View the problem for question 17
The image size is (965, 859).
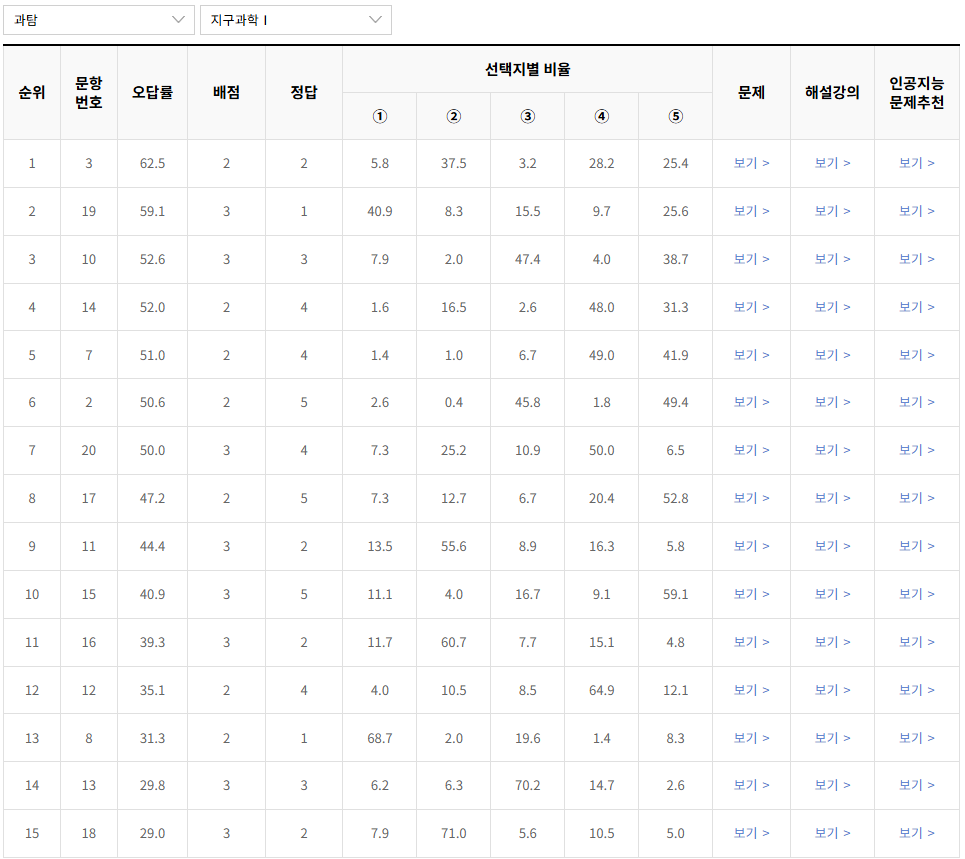click(x=751, y=499)
